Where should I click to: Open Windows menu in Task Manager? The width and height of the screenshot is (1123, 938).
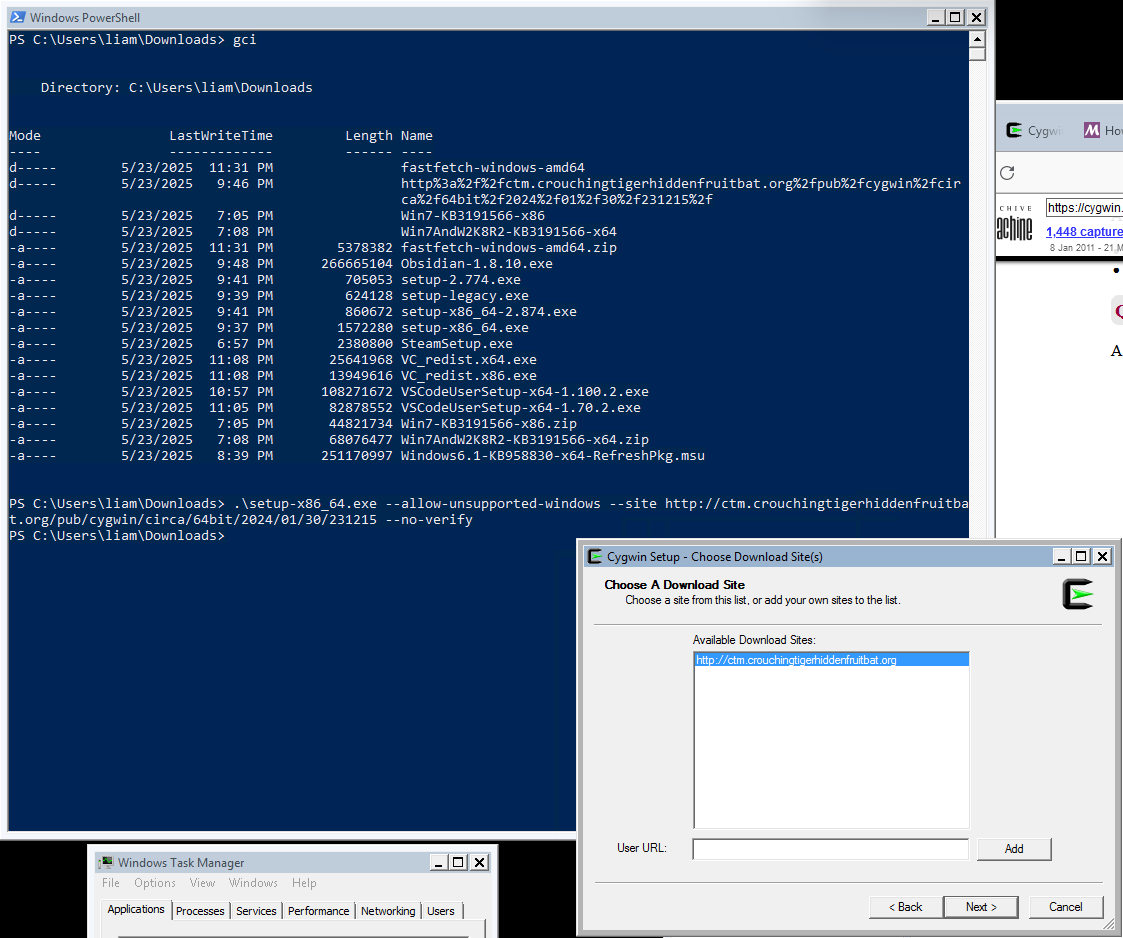point(253,883)
